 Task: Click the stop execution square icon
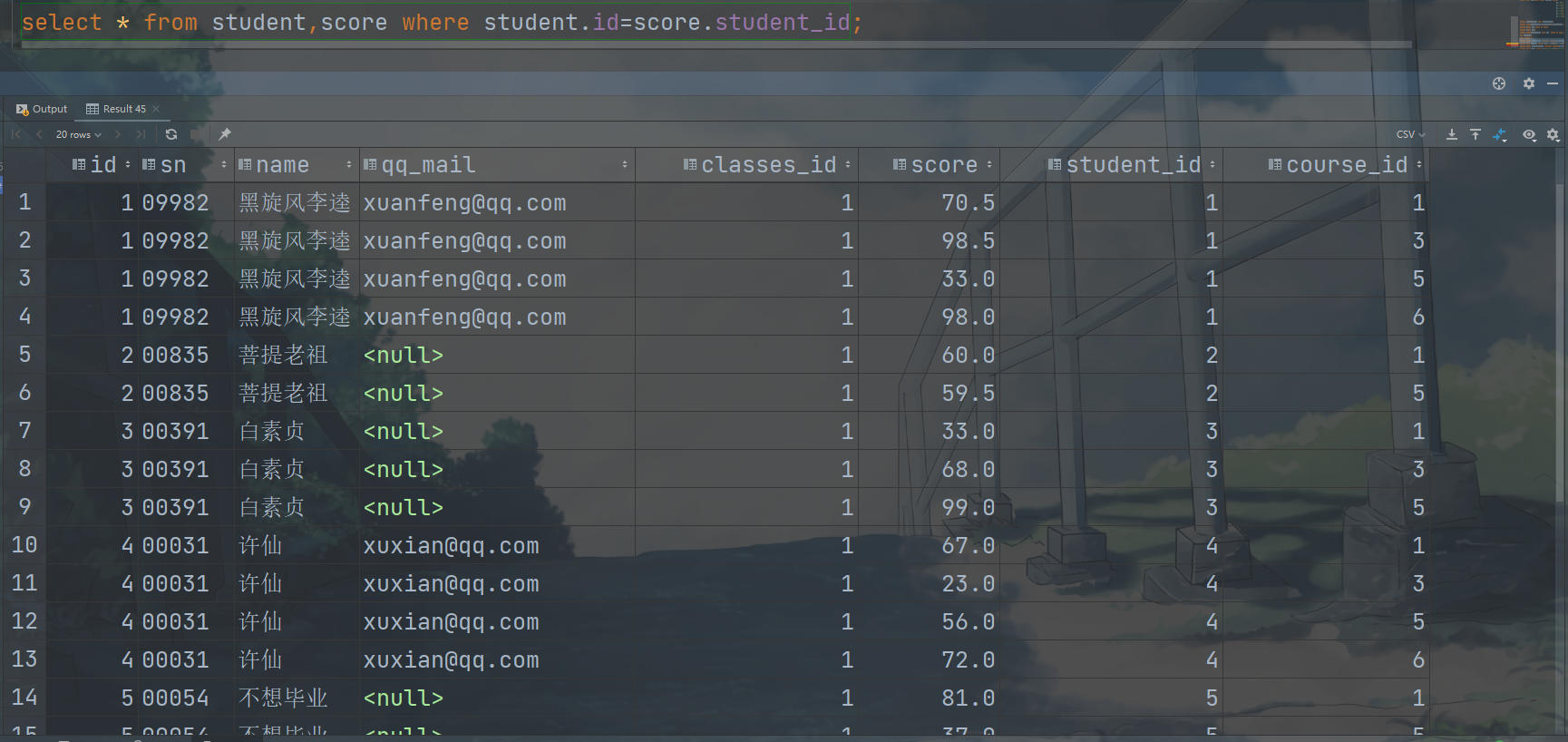pos(196,134)
